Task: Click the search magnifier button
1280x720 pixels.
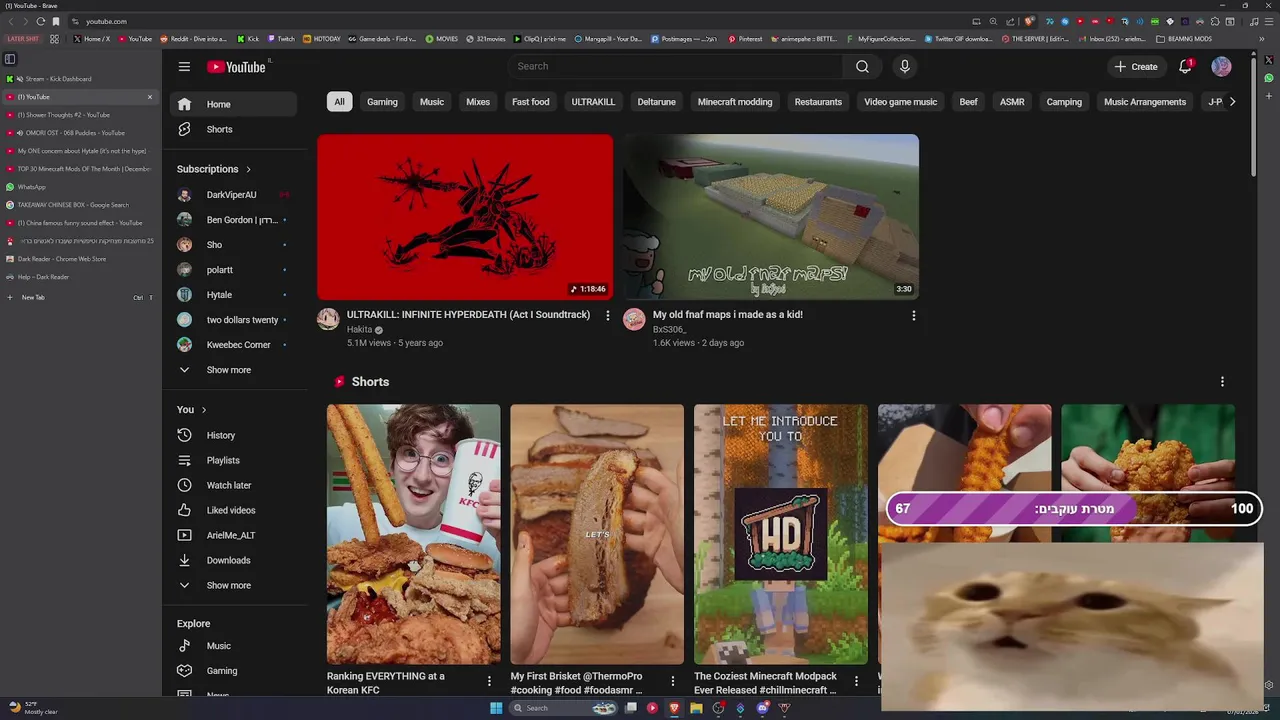Action: tap(862, 66)
